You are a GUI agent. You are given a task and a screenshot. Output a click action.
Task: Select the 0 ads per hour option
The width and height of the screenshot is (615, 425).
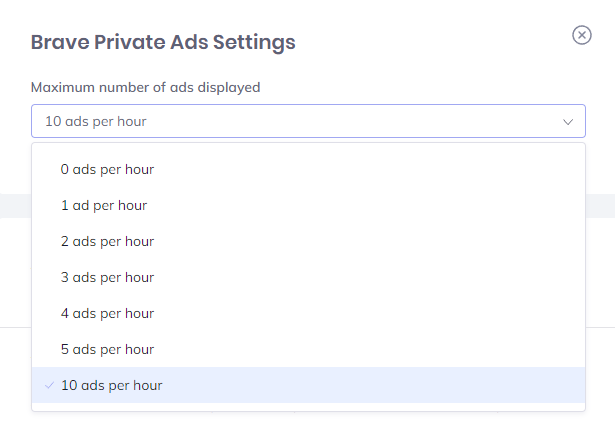308,169
